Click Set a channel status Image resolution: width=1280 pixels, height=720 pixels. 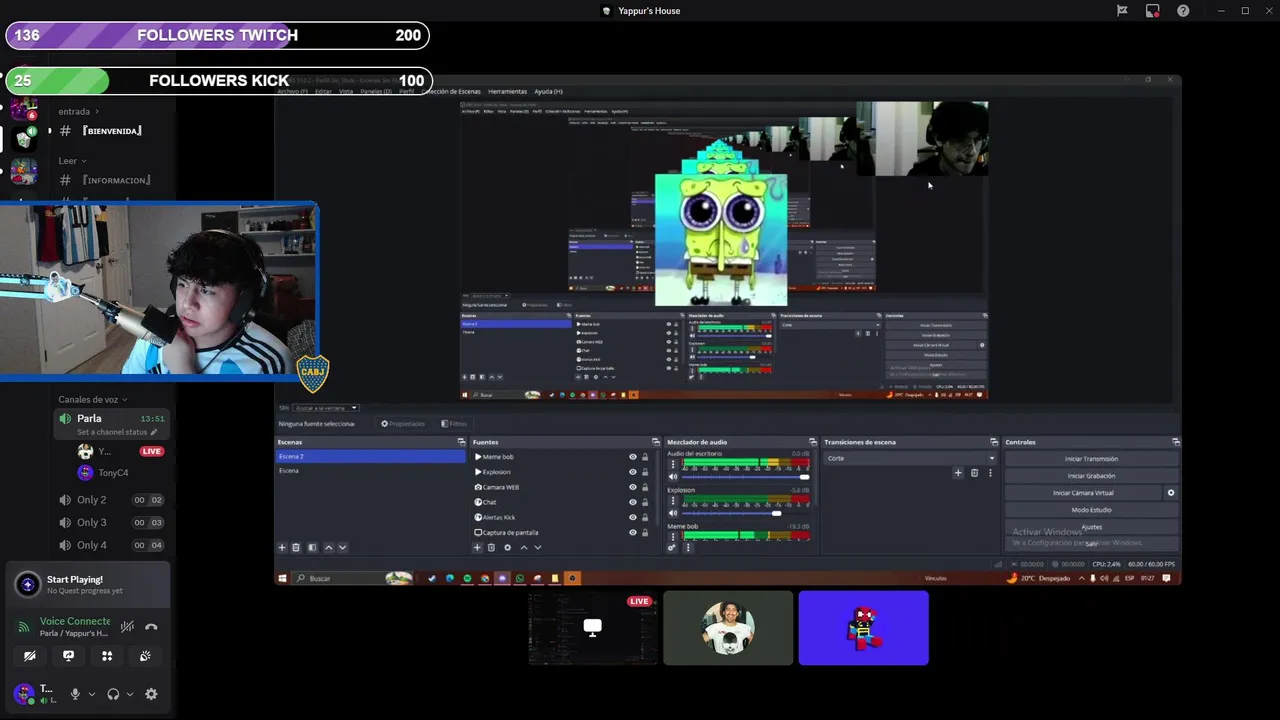(113, 432)
